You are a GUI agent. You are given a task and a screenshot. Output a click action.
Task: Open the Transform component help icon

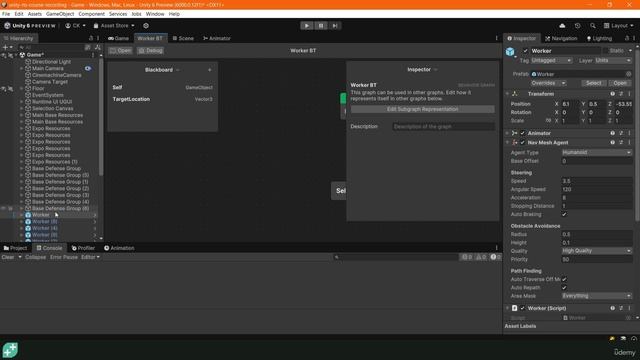point(612,94)
